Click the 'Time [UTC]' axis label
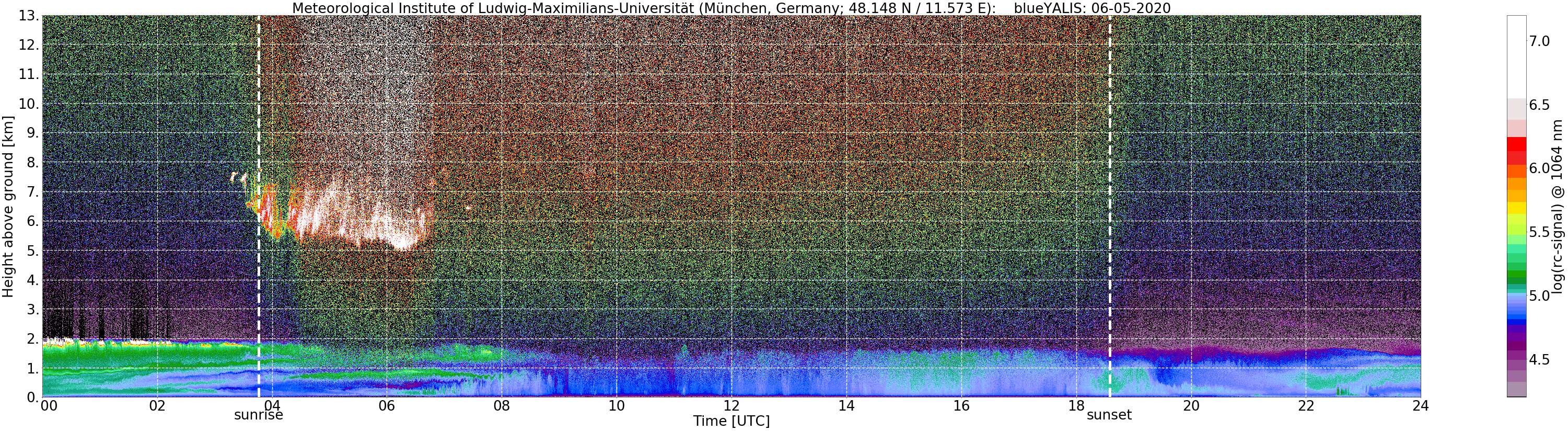The width and height of the screenshot is (1568, 431). pos(731,421)
